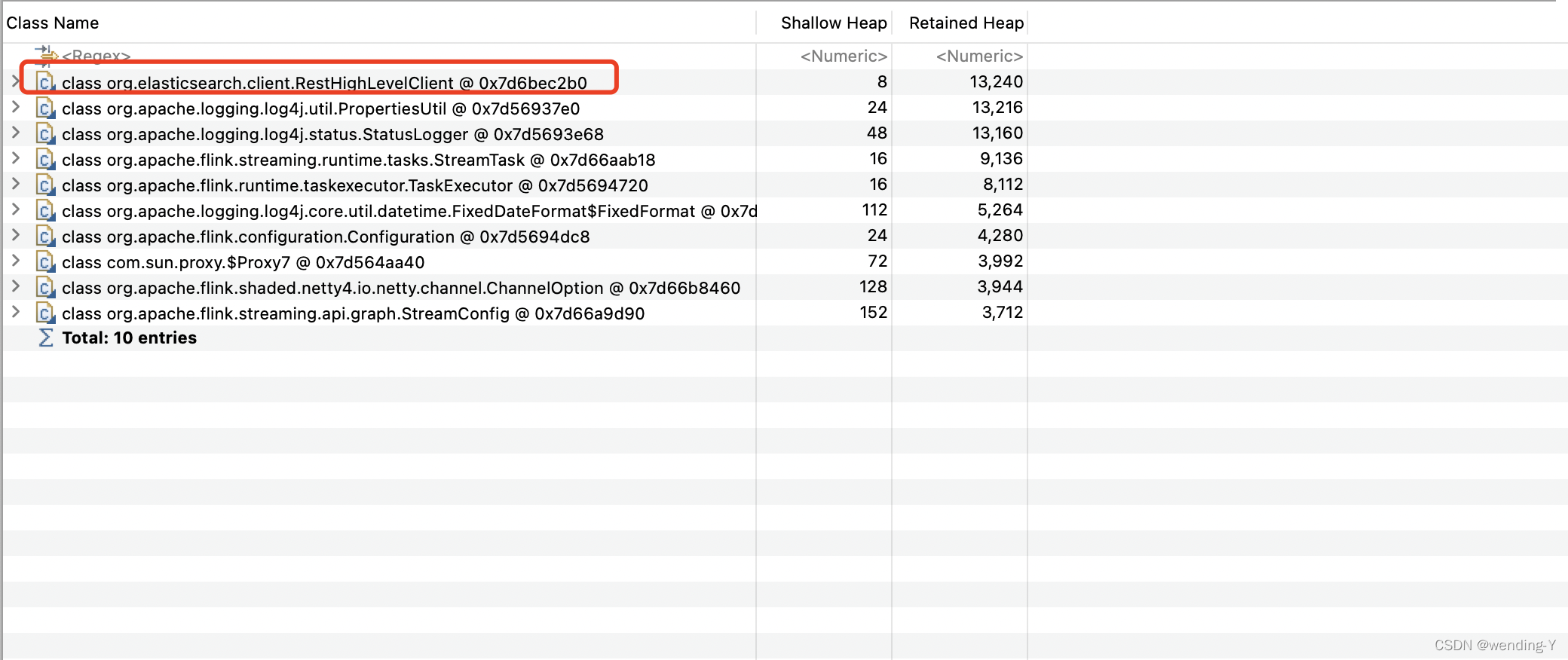1568x660 pixels.
Task: Click the TaskExecutor class icon
Action: pos(46,185)
